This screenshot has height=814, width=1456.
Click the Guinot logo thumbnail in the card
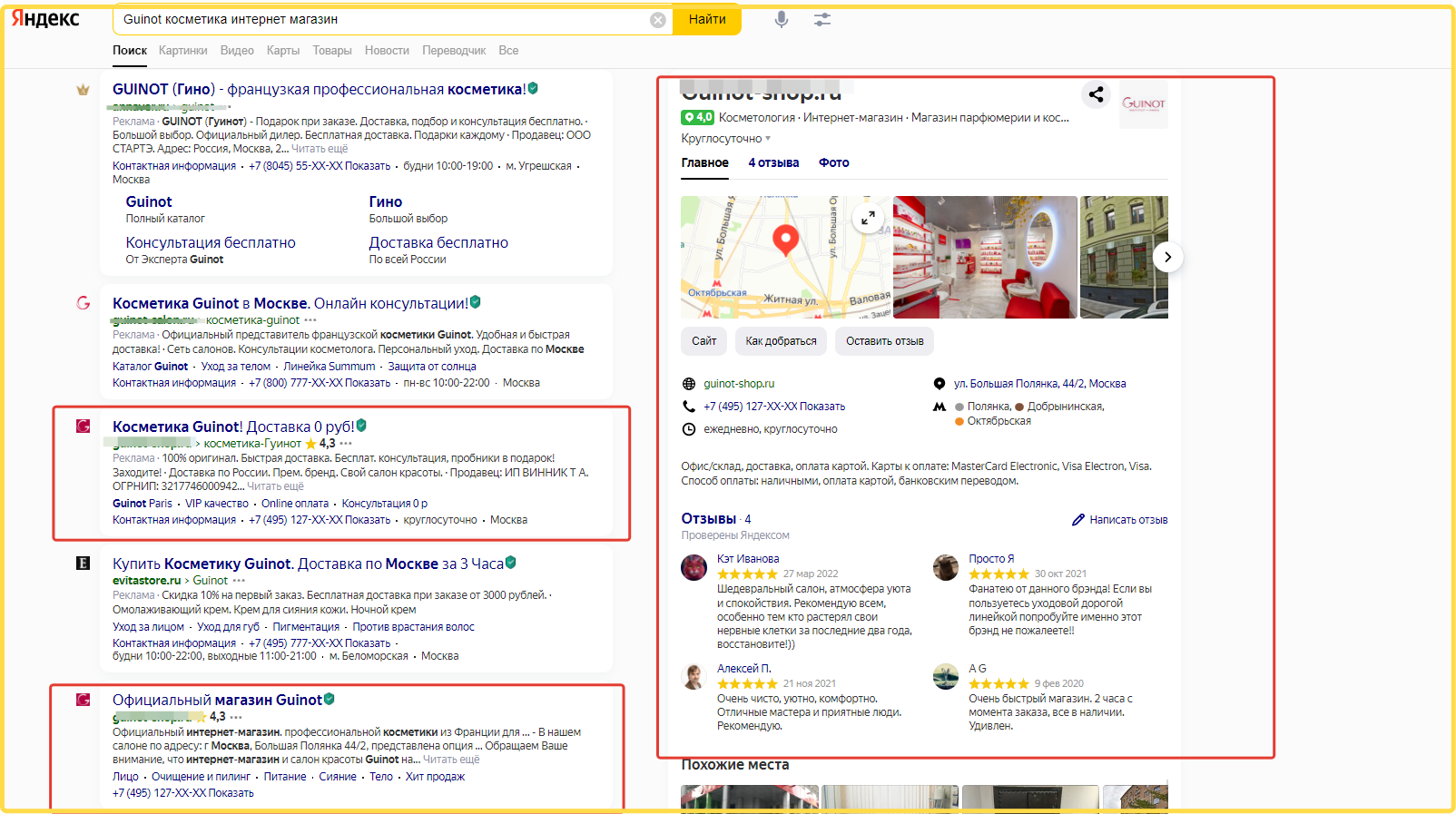click(1144, 104)
